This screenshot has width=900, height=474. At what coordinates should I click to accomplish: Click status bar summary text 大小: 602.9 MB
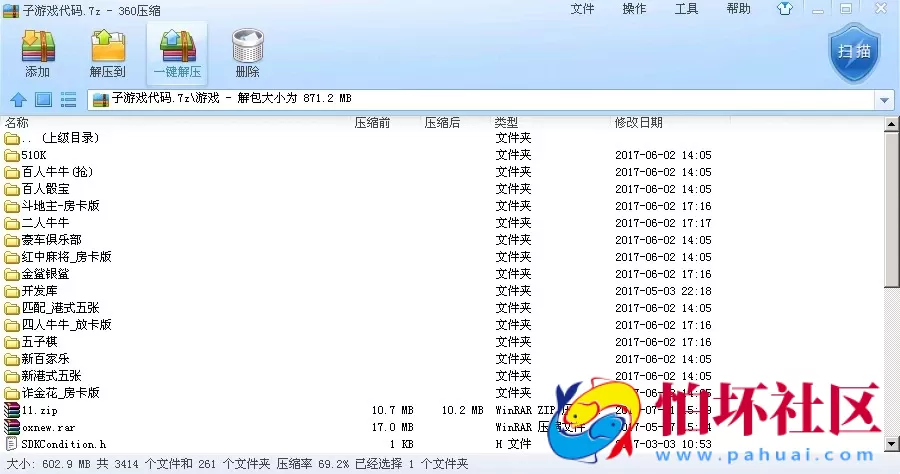coord(48,464)
